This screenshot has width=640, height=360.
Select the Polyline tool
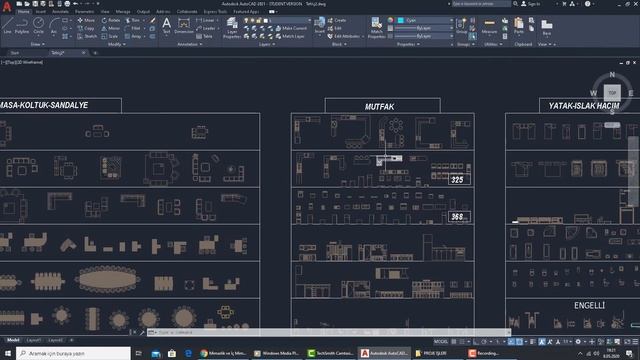[22, 26]
